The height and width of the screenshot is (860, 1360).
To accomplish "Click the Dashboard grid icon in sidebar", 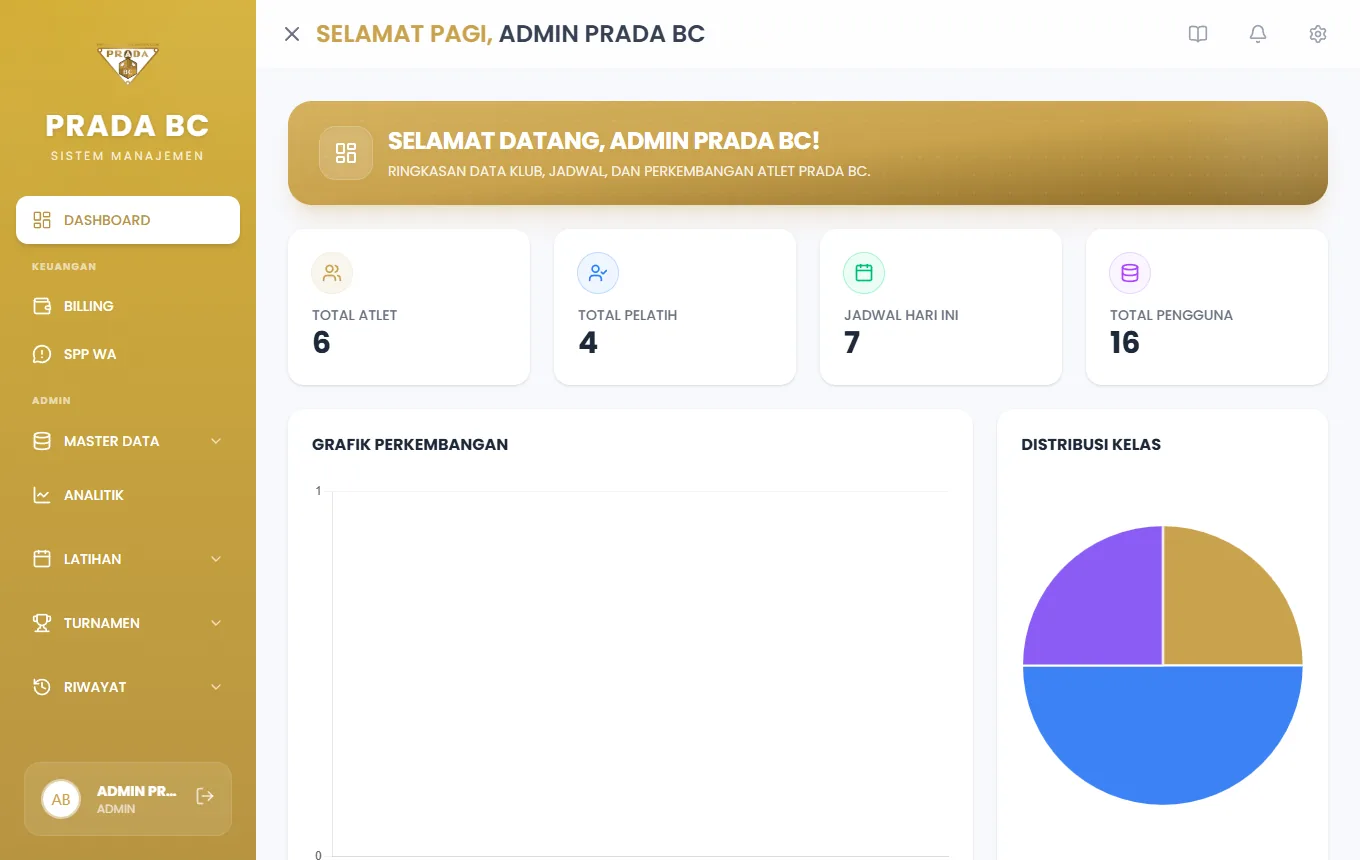I will click(42, 220).
